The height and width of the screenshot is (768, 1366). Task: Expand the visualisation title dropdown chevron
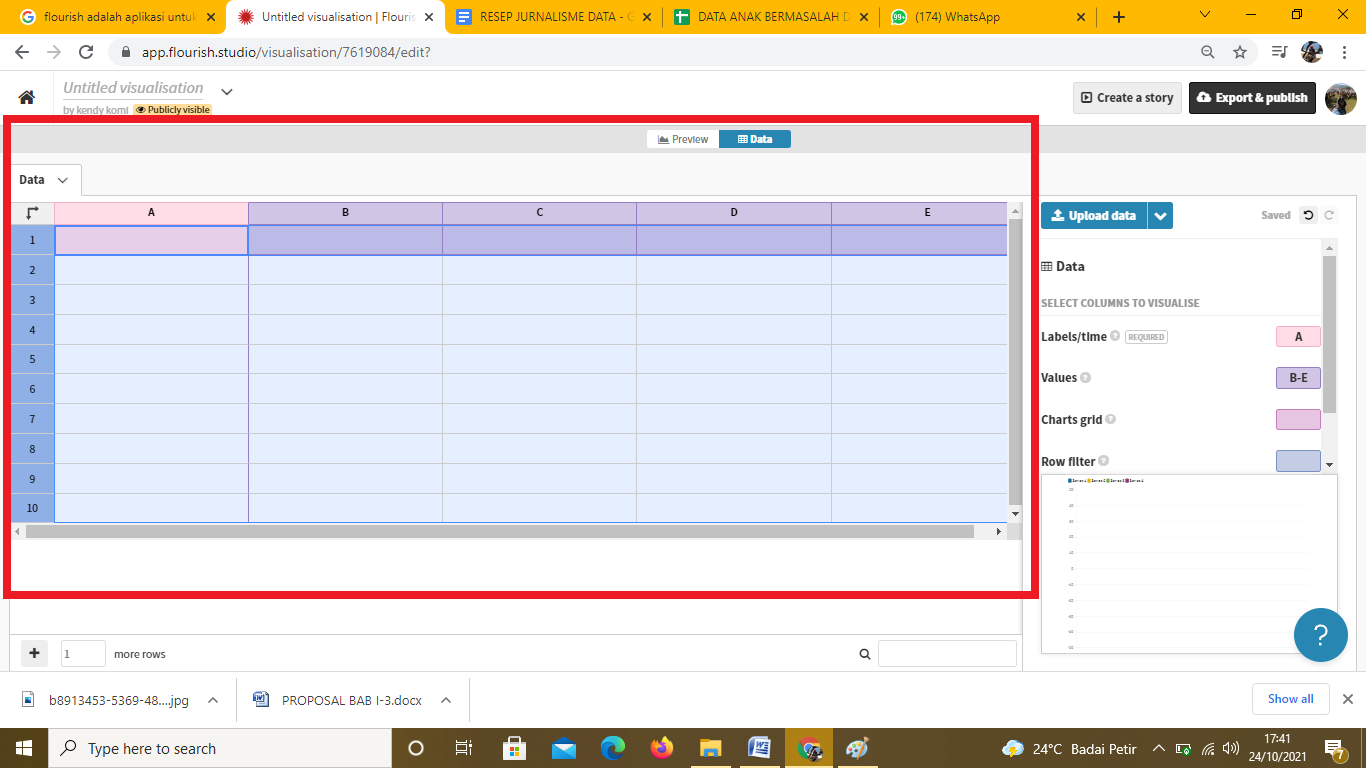[227, 92]
